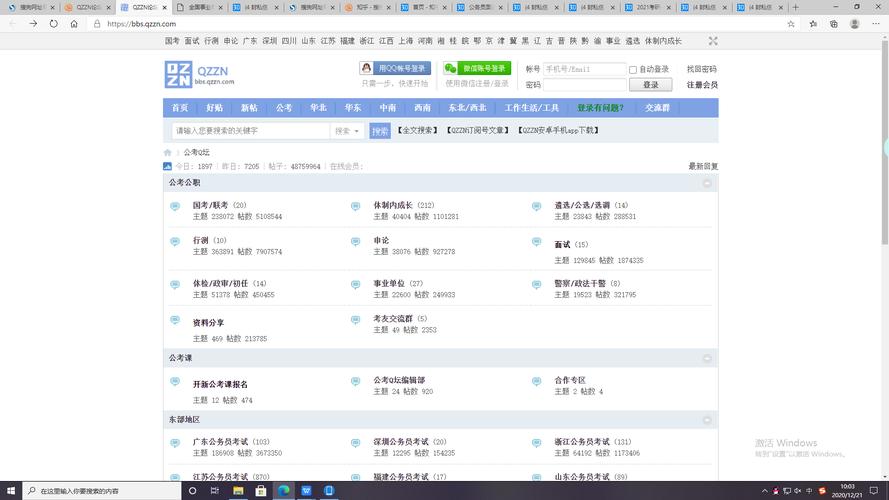
Task: Click the speech bubble icon beside 遴选/公选/选调
Action: click(536, 206)
